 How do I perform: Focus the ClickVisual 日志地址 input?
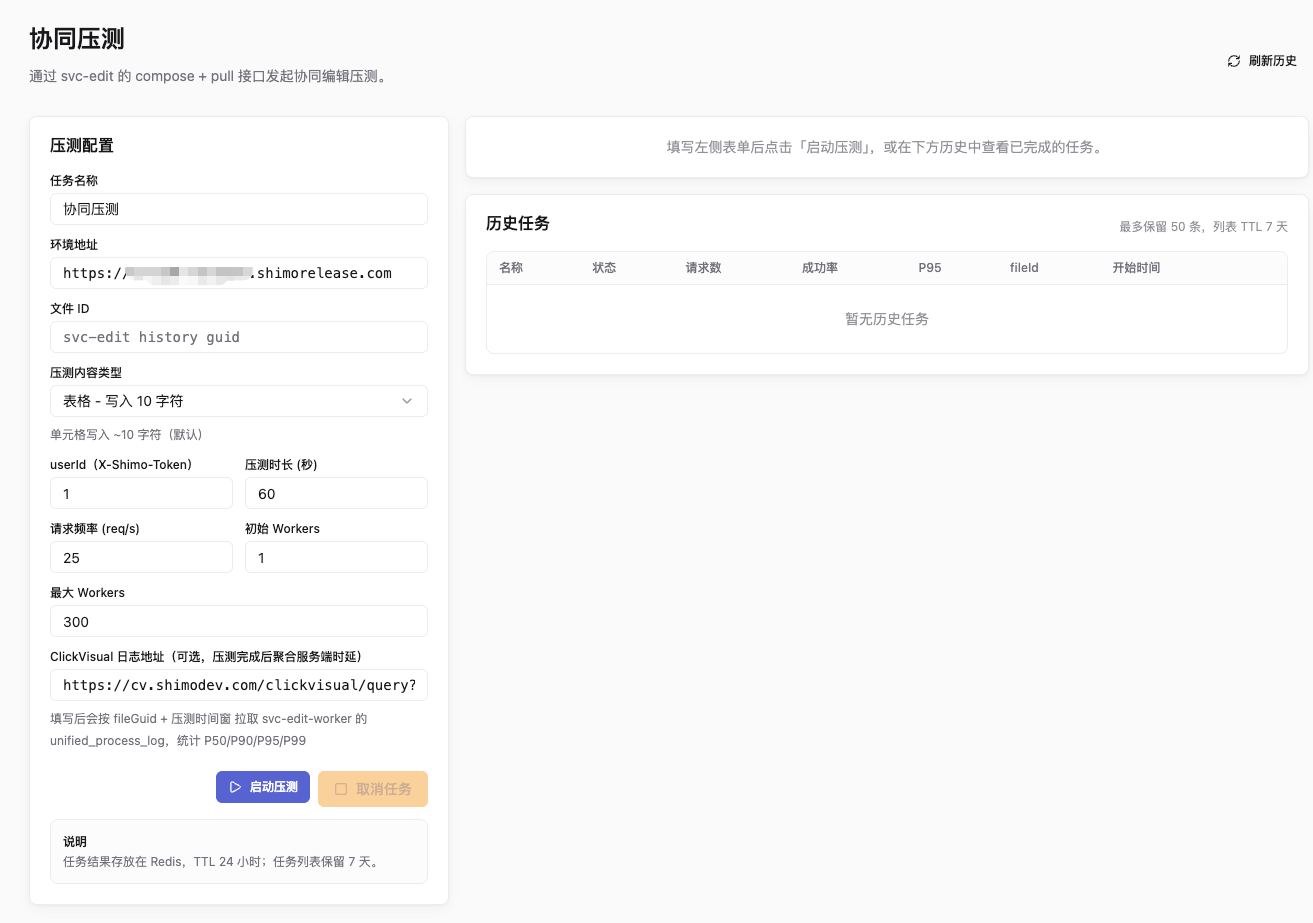click(x=239, y=685)
